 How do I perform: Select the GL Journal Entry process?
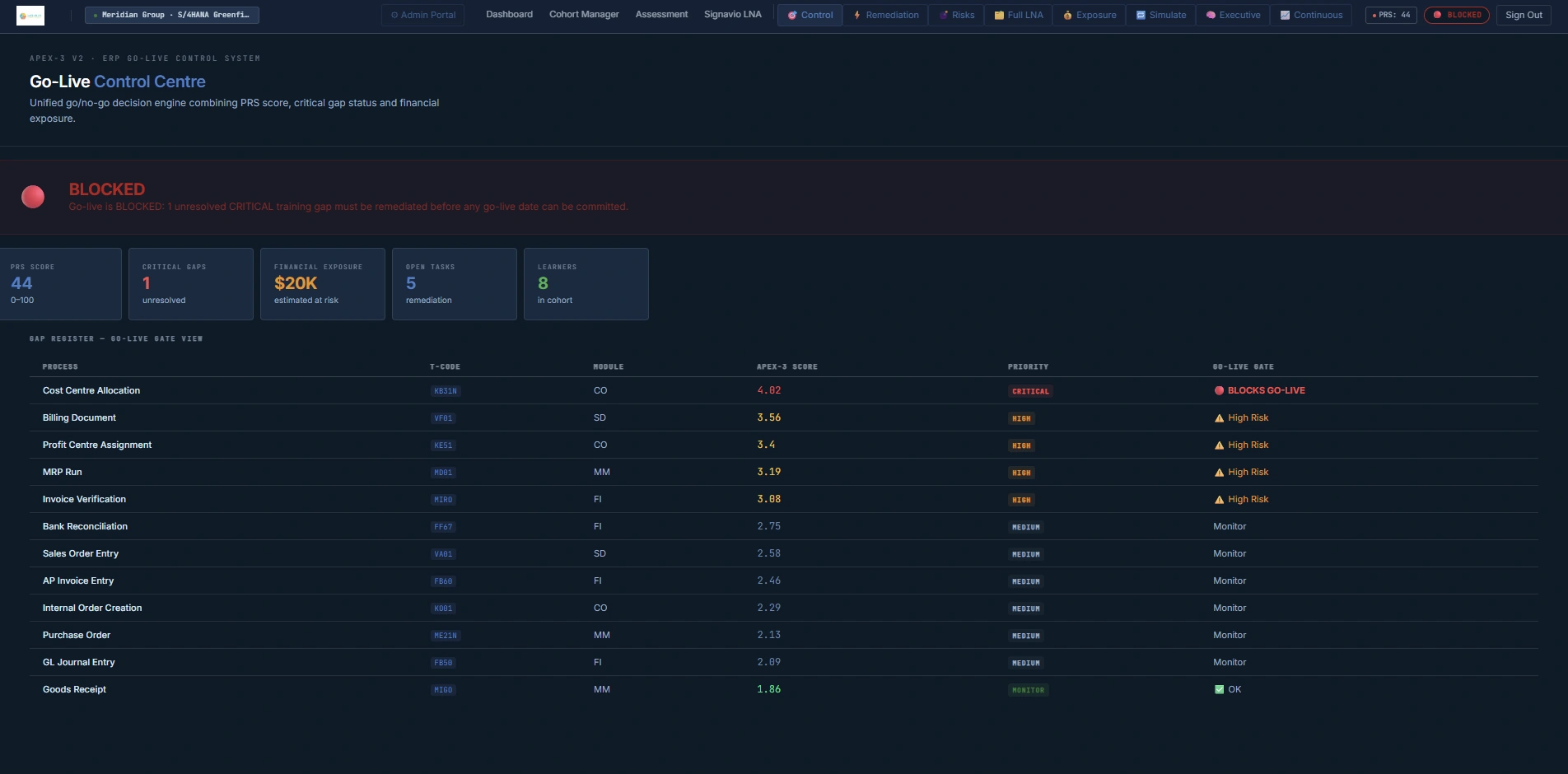[79, 662]
